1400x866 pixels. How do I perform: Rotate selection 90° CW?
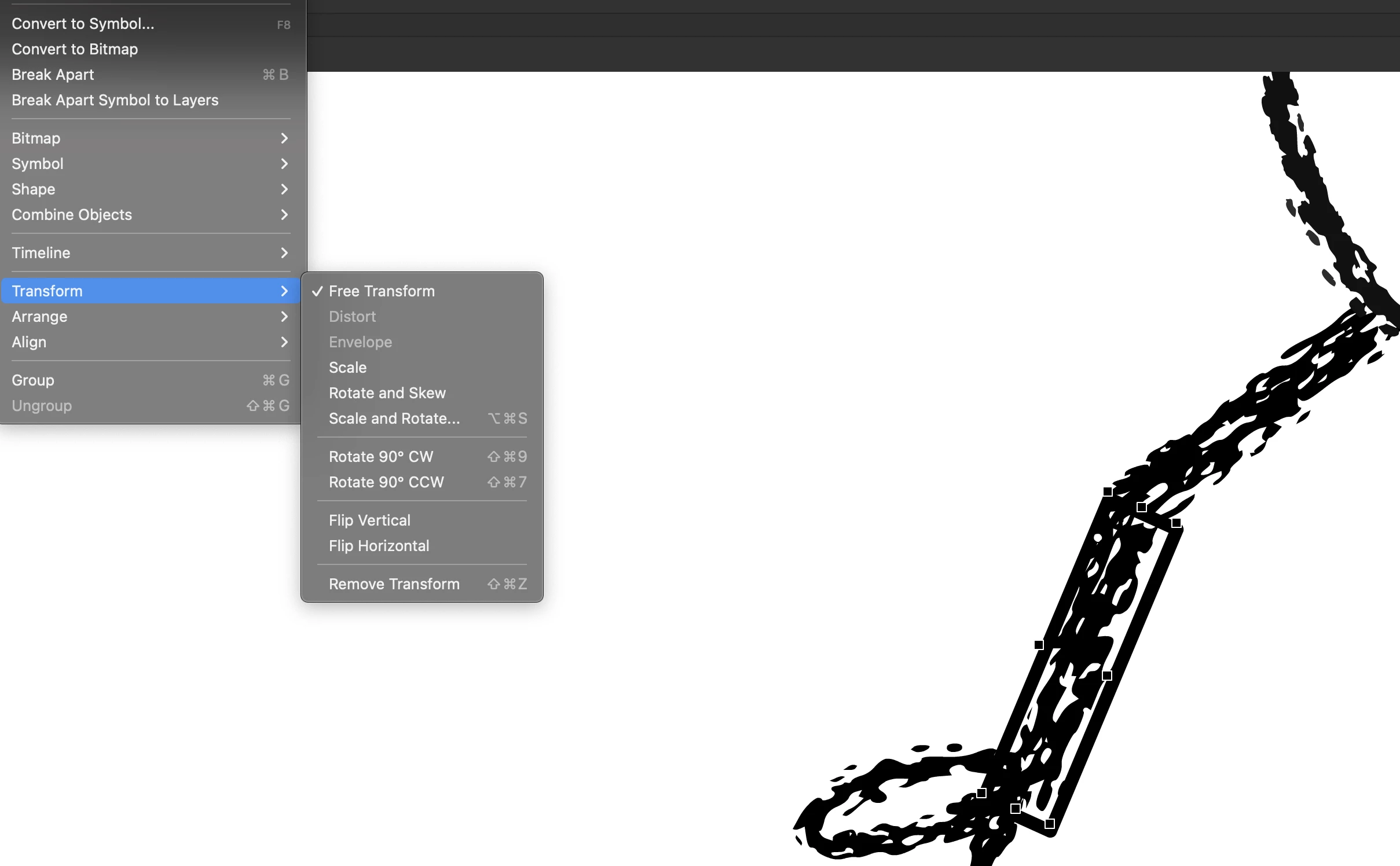point(380,457)
